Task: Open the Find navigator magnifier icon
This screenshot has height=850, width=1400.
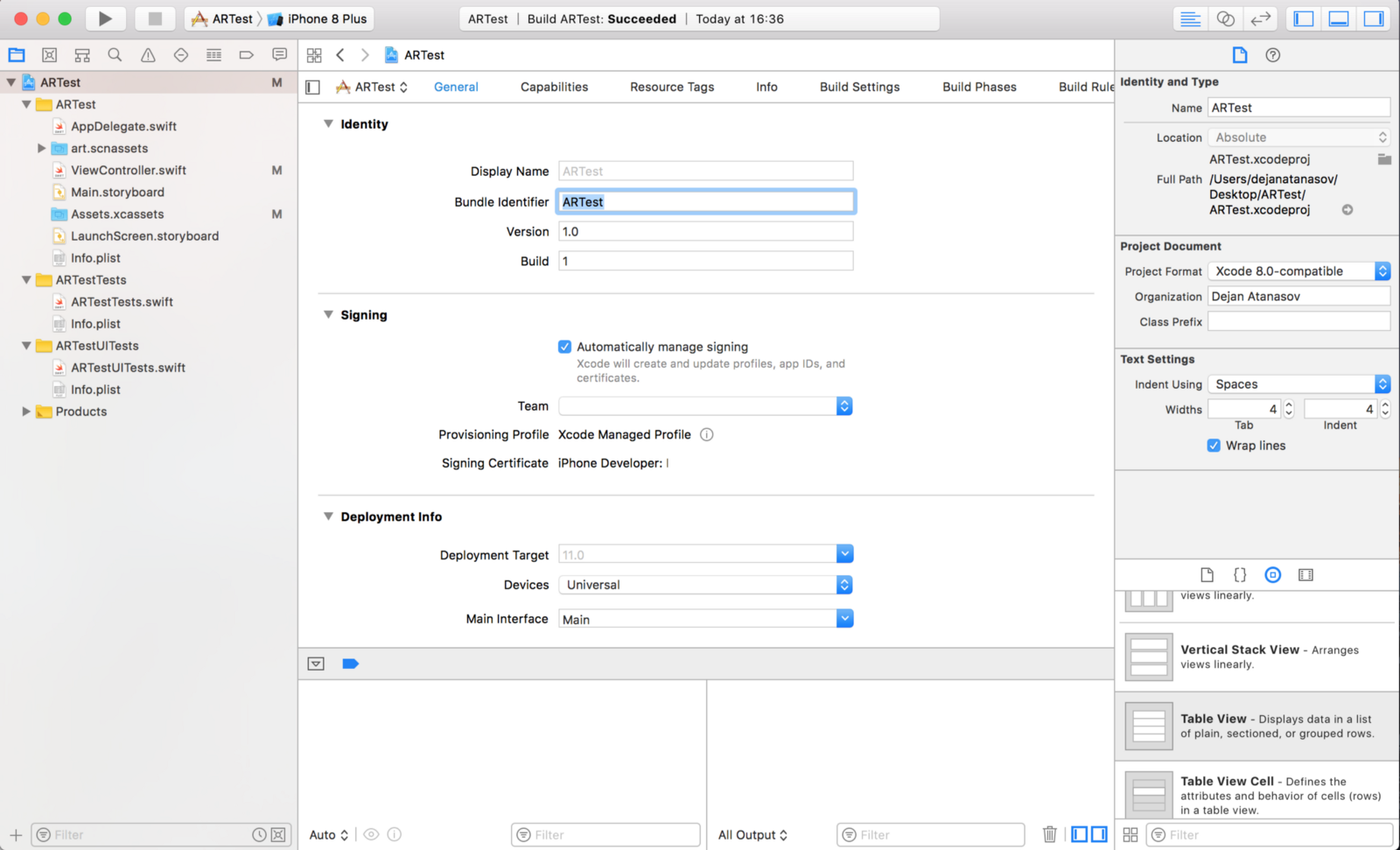Action: (x=115, y=55)
